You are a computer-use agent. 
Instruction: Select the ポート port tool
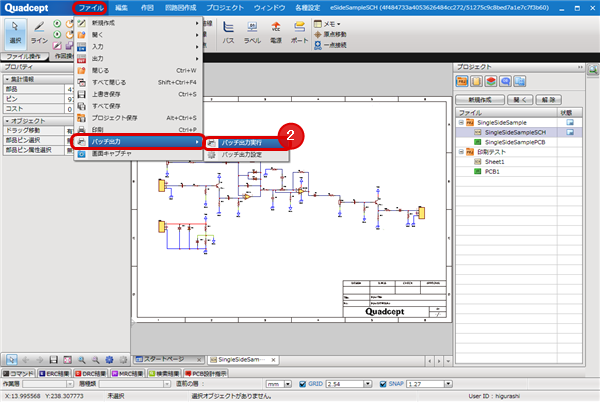pyautogui.click(x=299, y=33)
